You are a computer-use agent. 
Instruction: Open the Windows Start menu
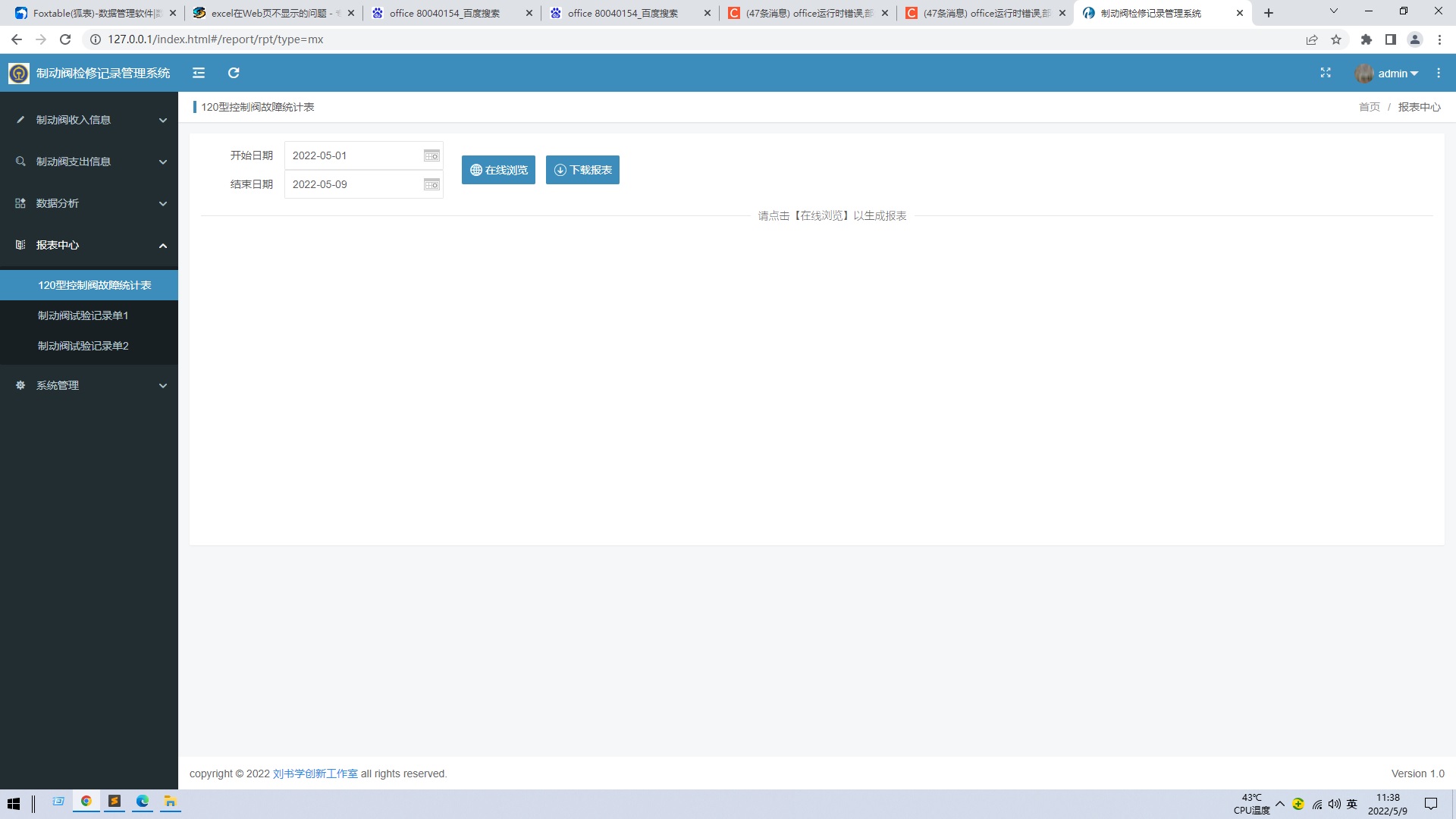pyautogui.click(x=14, y=804)
